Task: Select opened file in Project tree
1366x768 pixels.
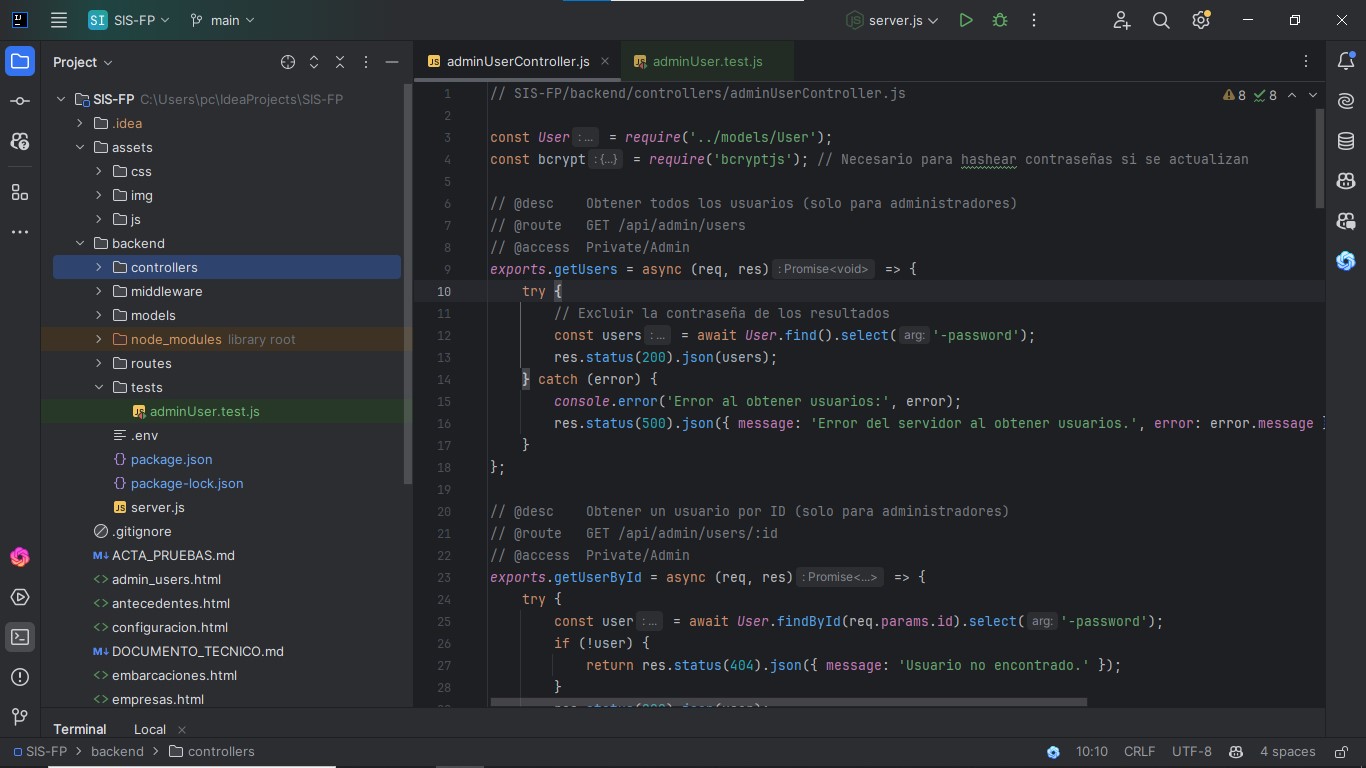Action: point(288,62)
